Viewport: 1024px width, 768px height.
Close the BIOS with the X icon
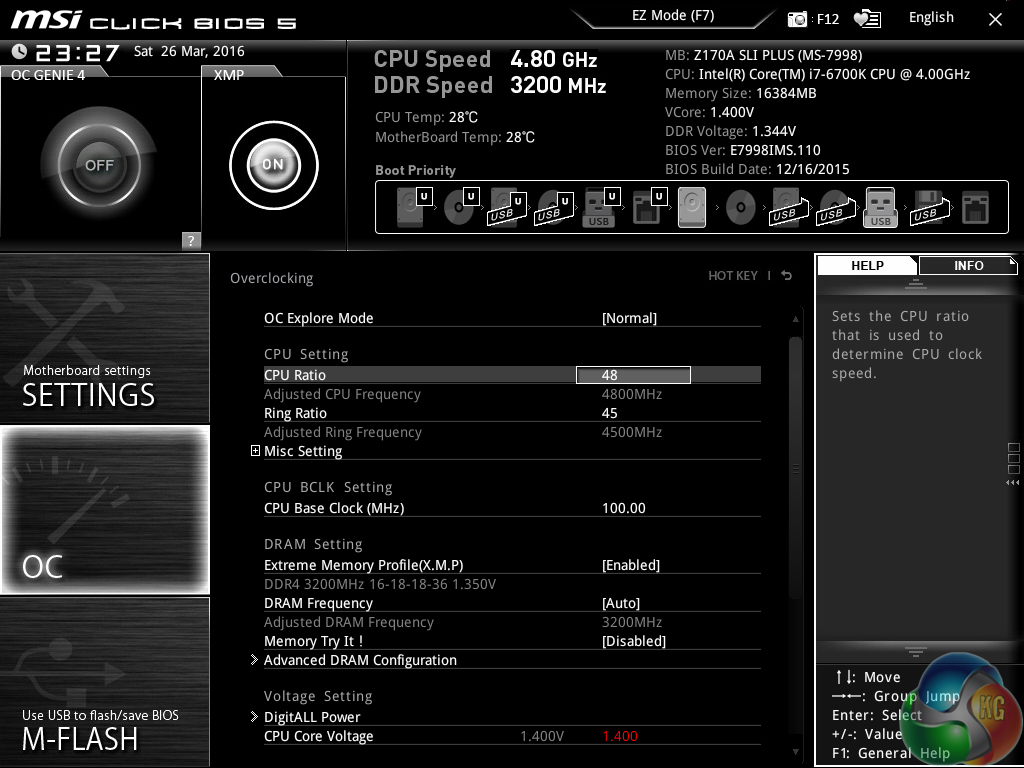click(x=995, y=20)
